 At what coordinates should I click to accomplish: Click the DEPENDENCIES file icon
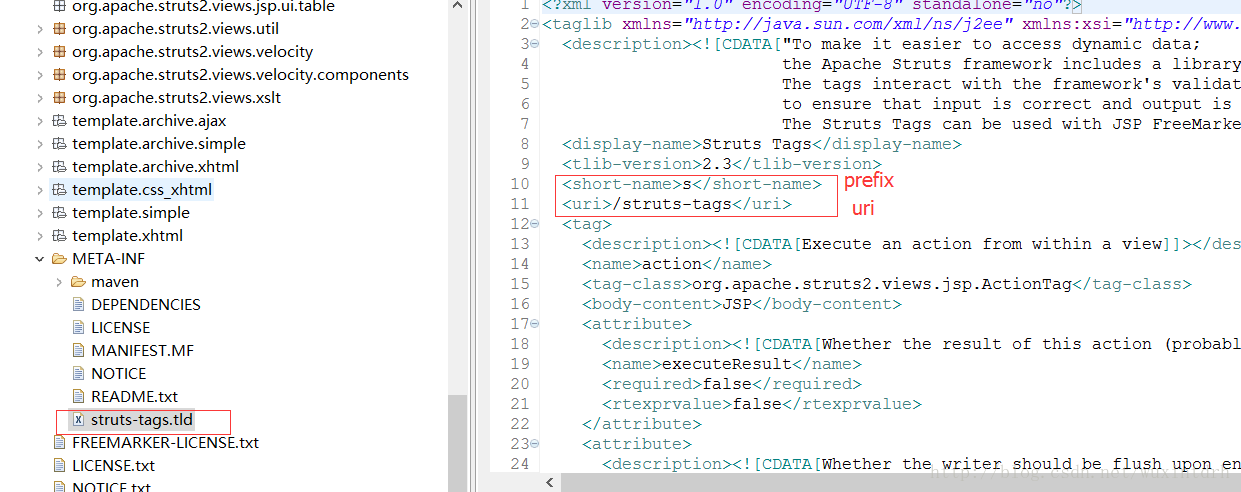click(79, 305)
